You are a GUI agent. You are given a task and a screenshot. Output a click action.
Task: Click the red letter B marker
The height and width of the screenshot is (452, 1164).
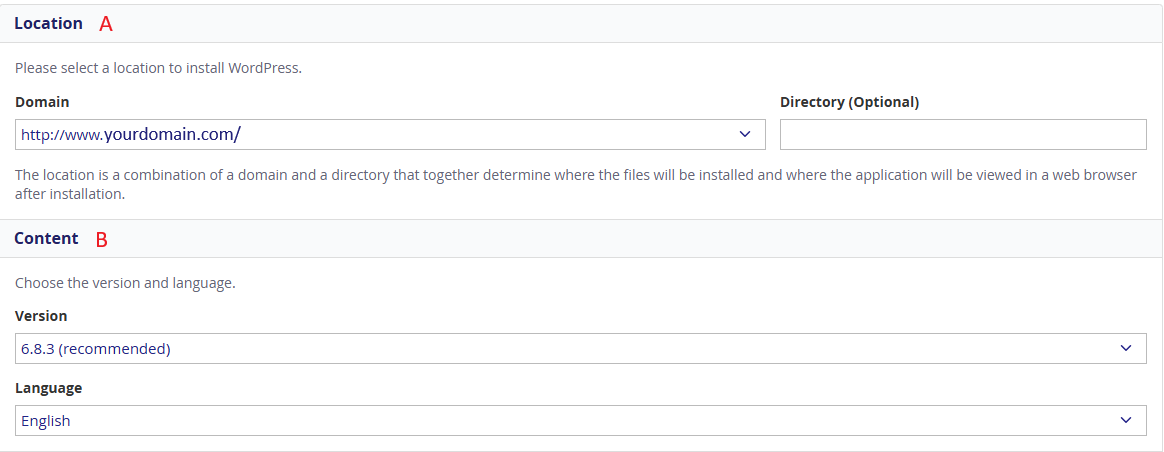101,240
